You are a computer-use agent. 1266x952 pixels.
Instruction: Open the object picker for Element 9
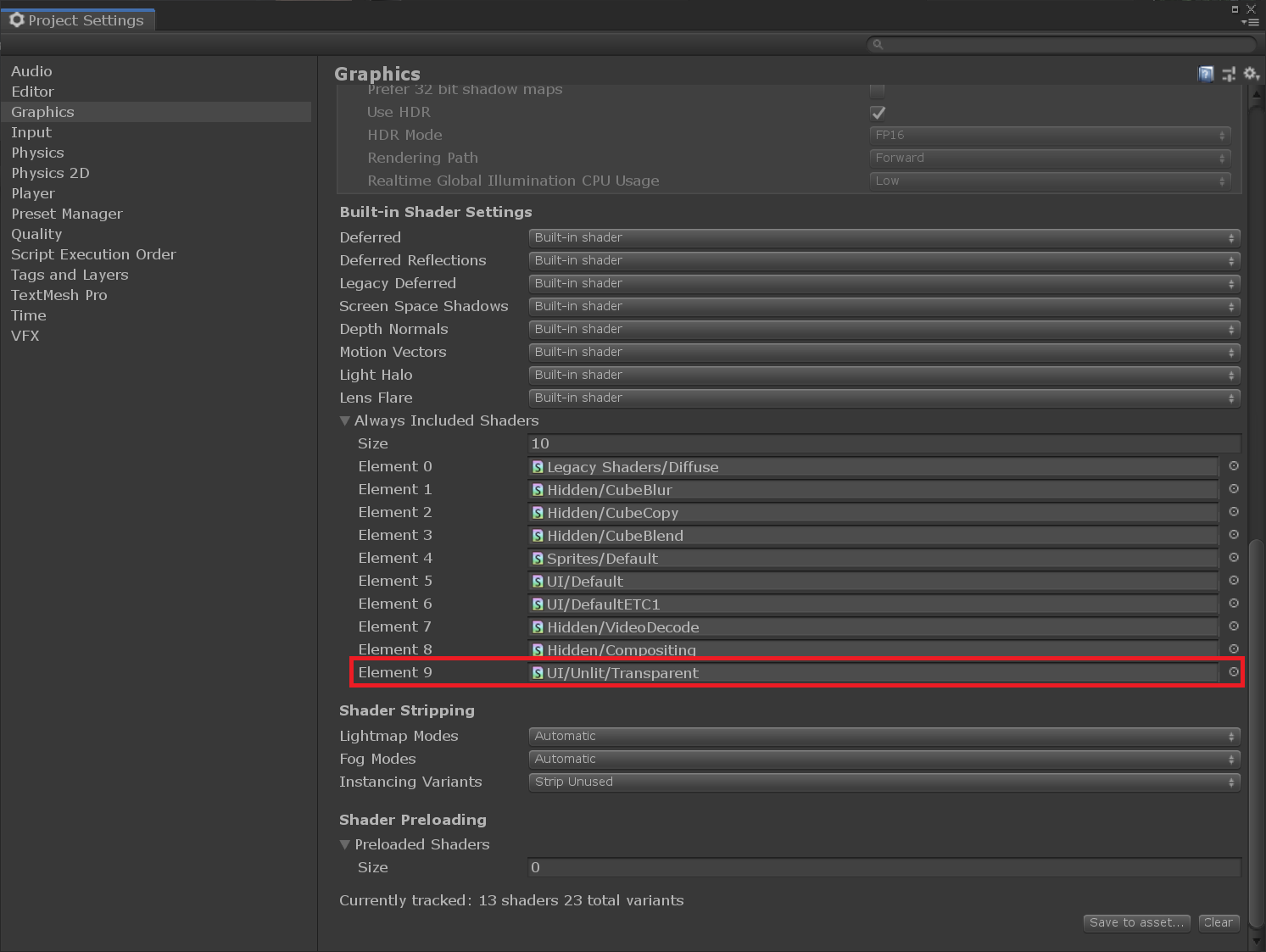point(1233,672)
